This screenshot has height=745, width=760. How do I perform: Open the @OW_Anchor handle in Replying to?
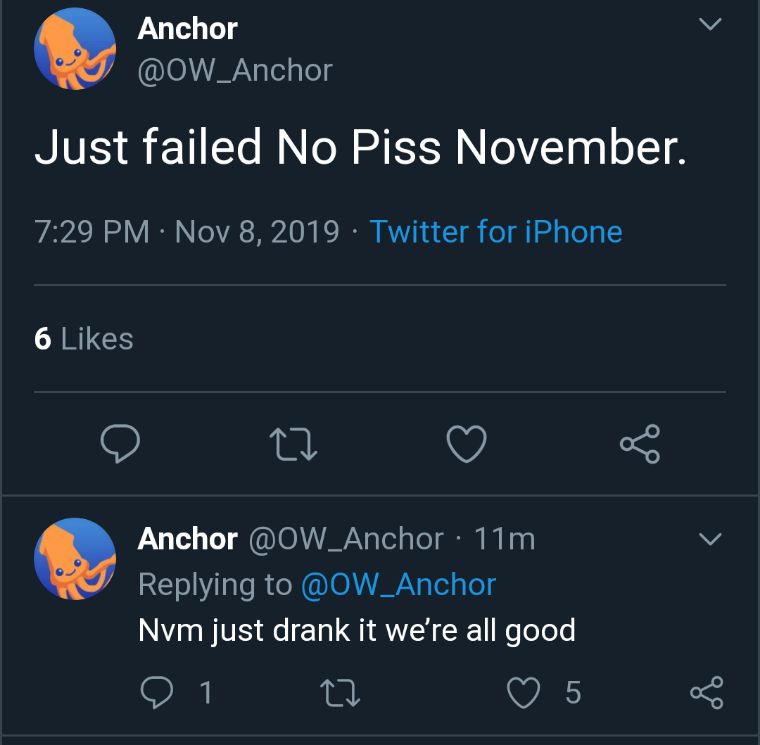click(398, 585)
